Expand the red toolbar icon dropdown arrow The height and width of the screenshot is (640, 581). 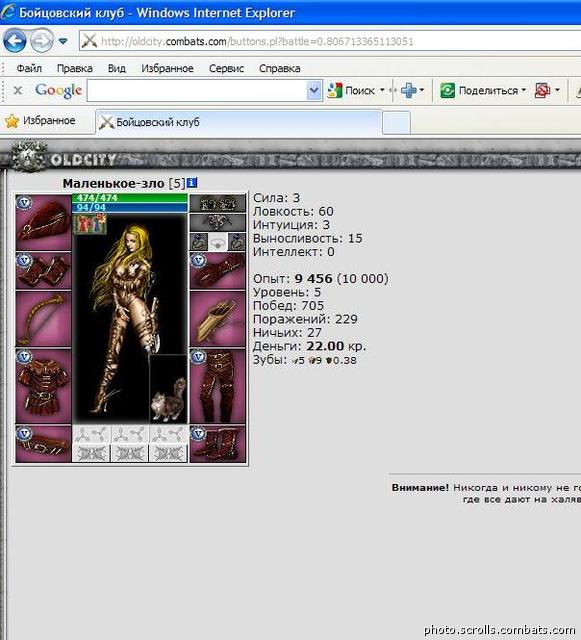point(557,90)
